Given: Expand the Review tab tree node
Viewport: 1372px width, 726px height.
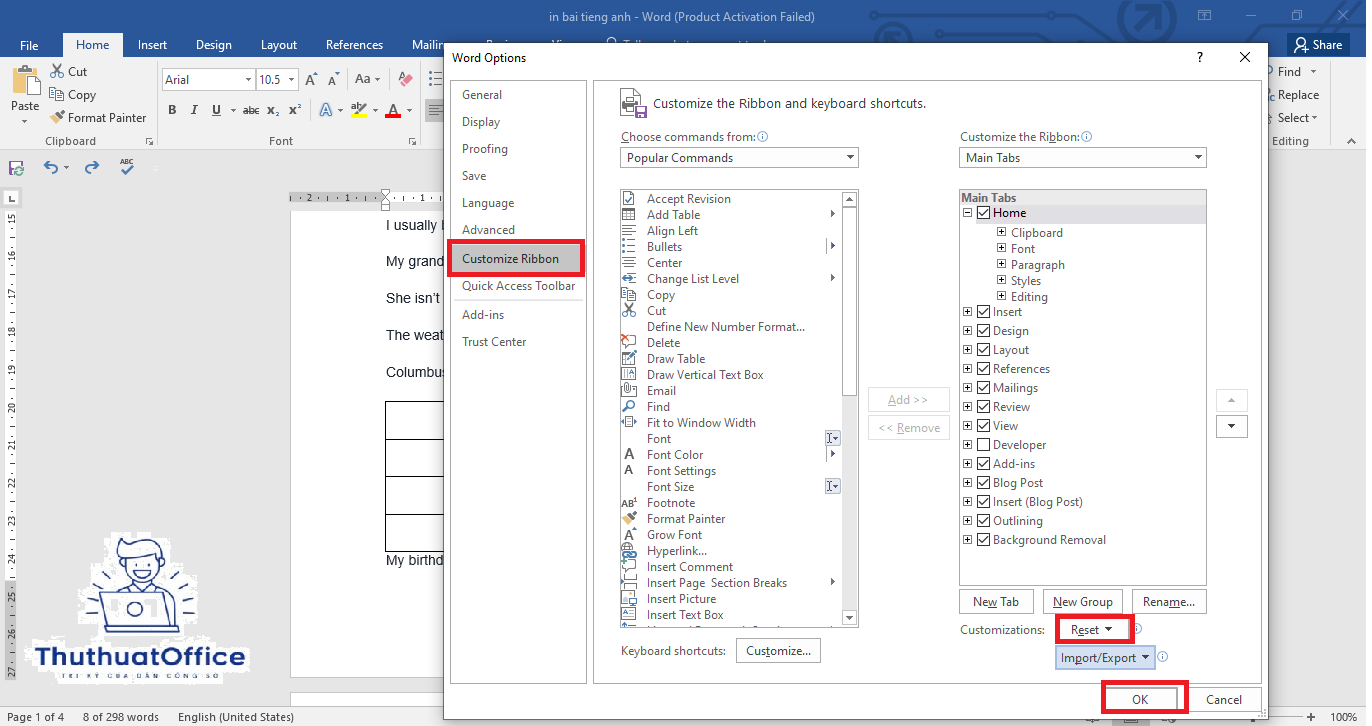Looking at the screenshot, I should click(x=968, y=407).
